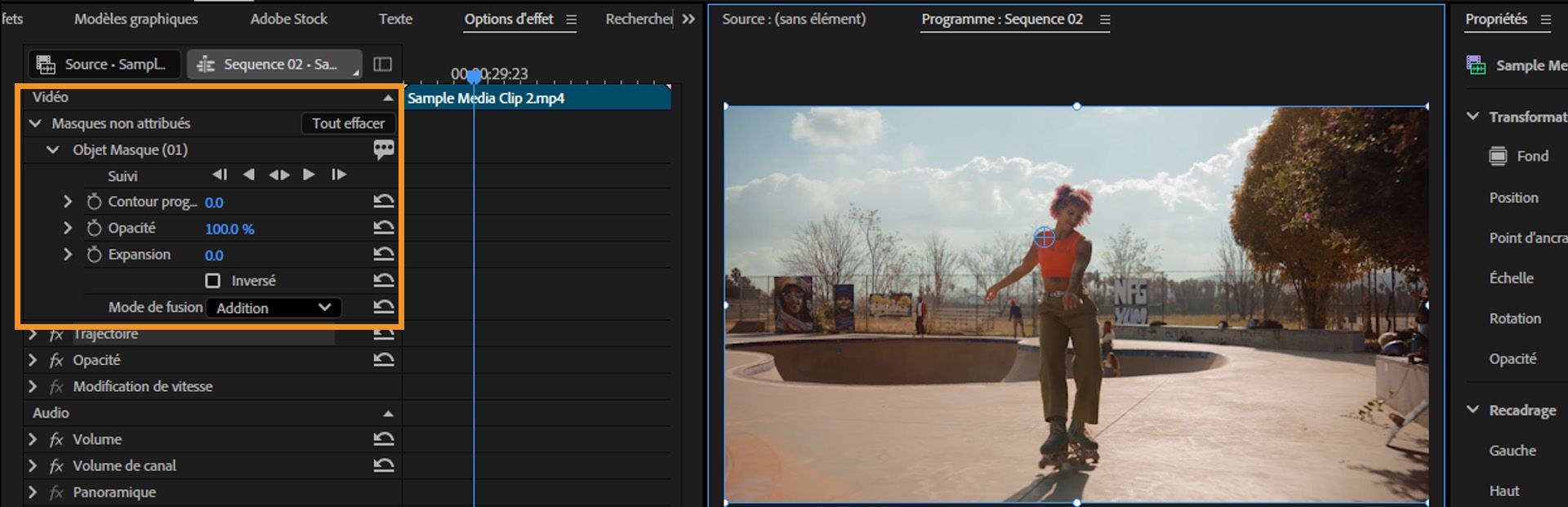Reset the Mode de fusion parameter
This screenshot has height=507, width=1568.
point(384,307)
